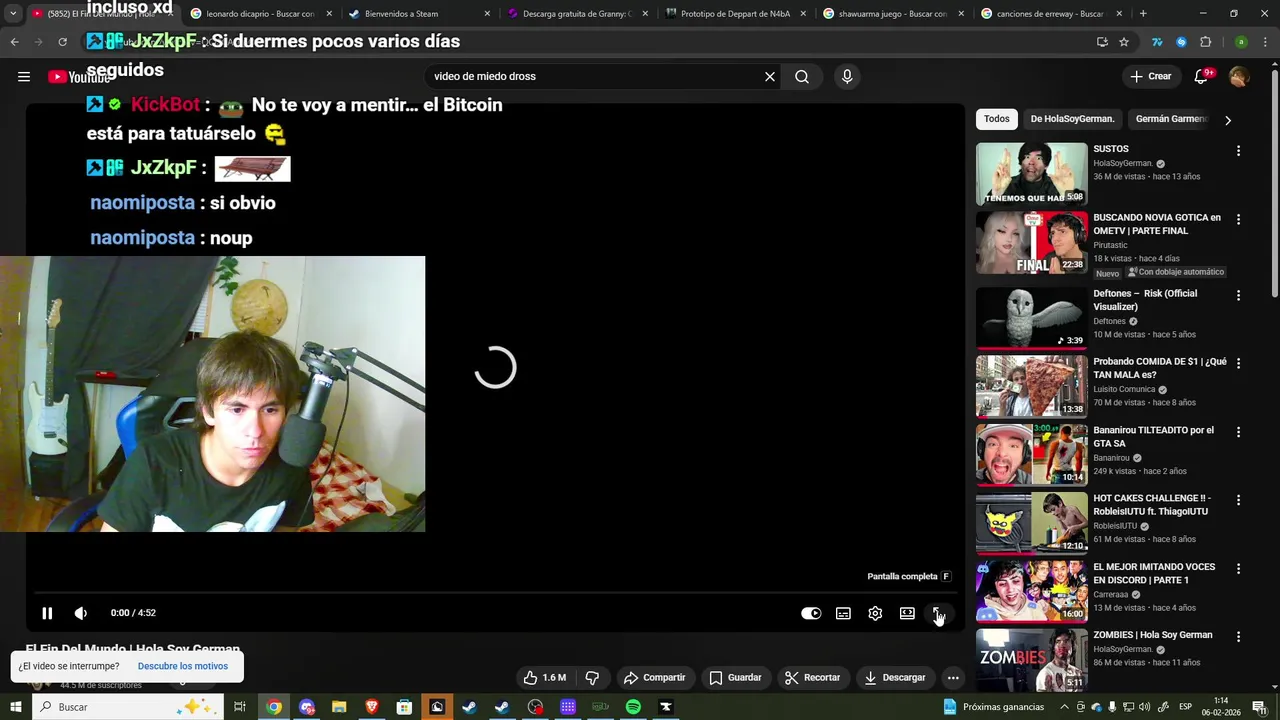
Task: Switch to theater mode in the player
Action: click(907, 613)
